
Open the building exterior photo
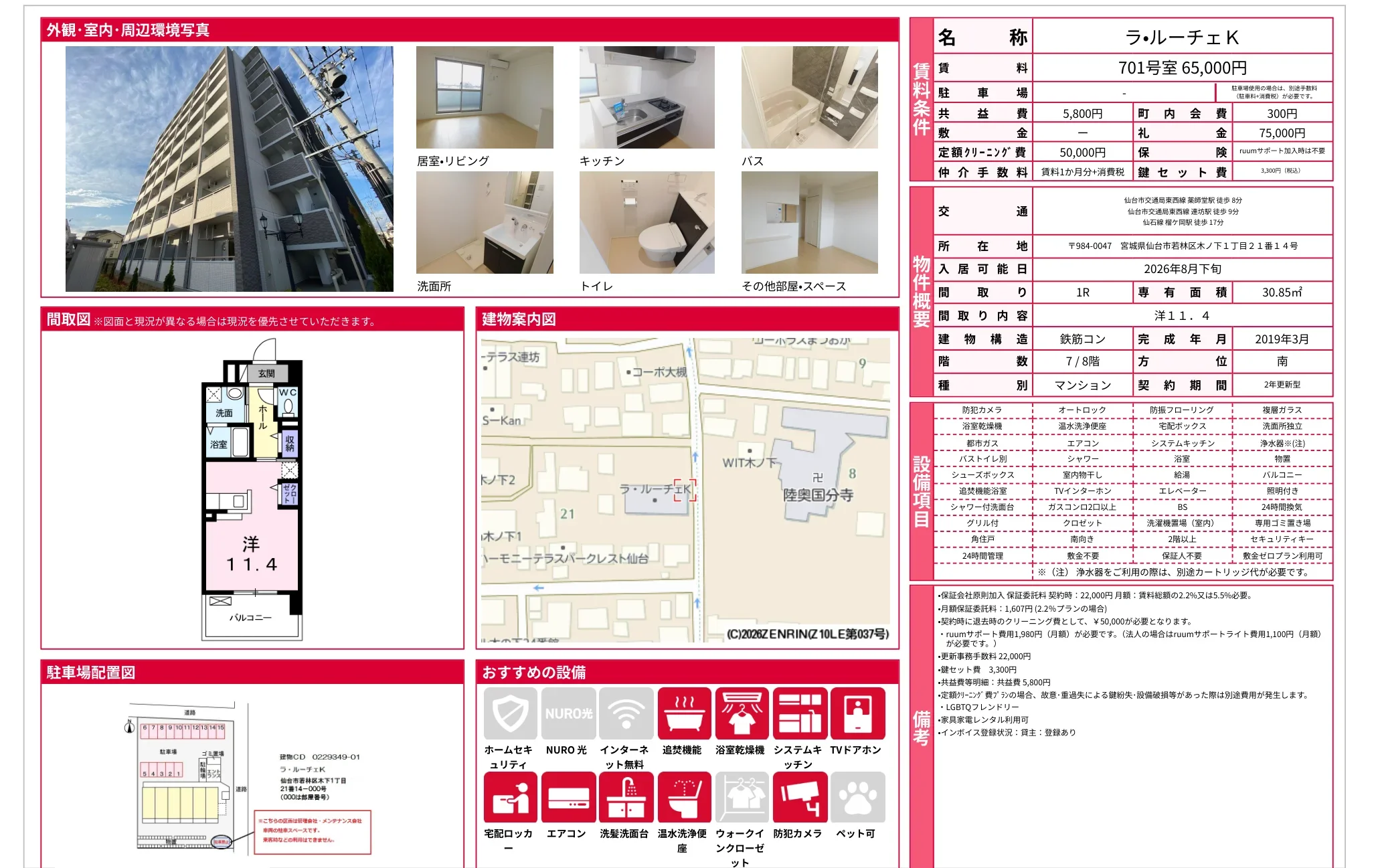coord(229,169)
